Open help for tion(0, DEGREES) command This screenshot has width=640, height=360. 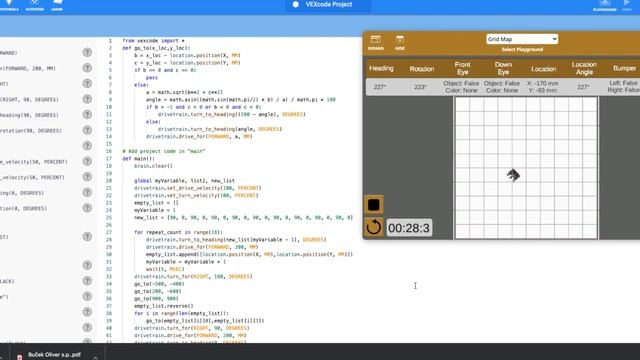click(87, 208)
